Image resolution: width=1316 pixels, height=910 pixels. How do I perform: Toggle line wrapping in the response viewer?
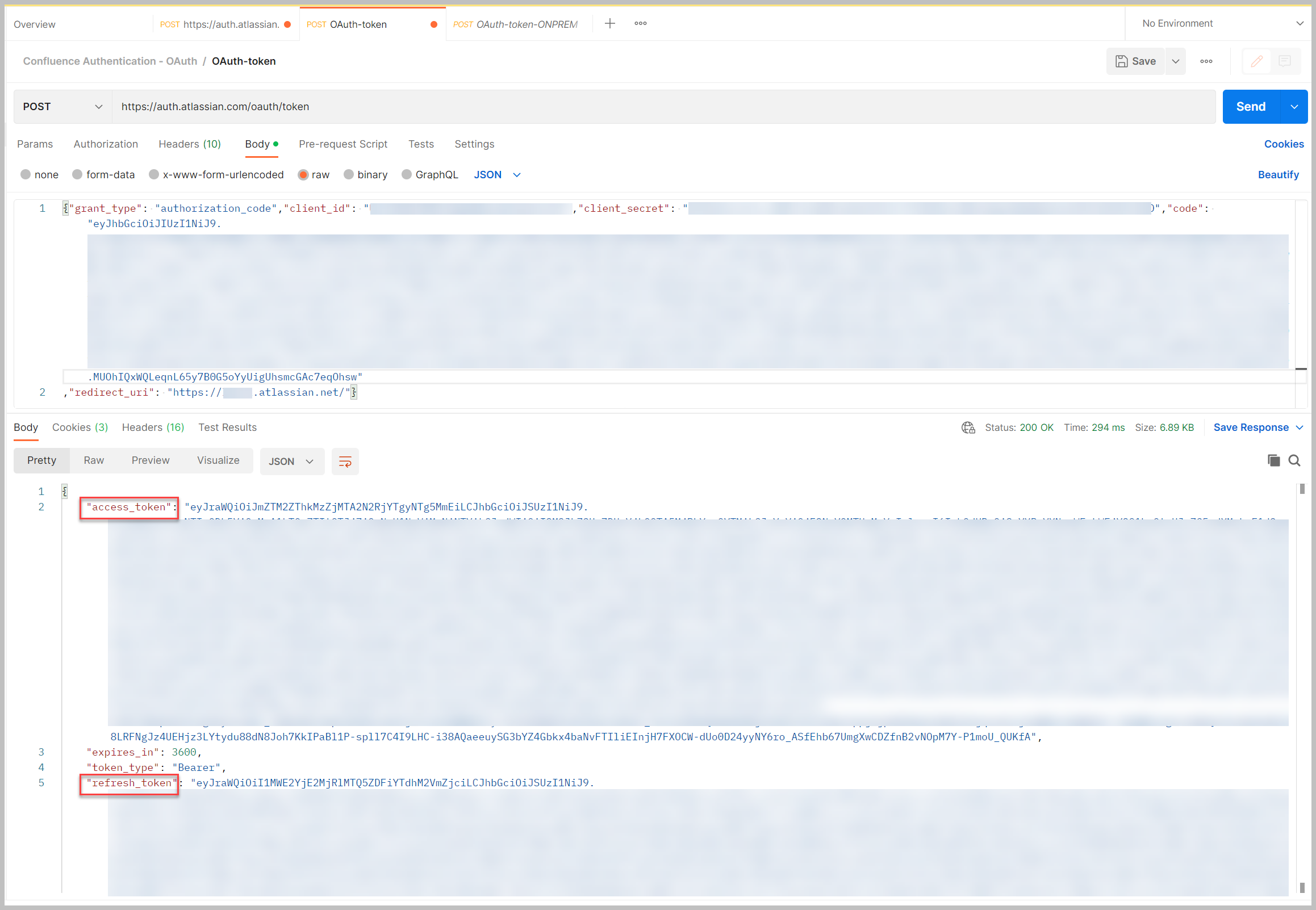pyautogui.click(x=345, y=461)
